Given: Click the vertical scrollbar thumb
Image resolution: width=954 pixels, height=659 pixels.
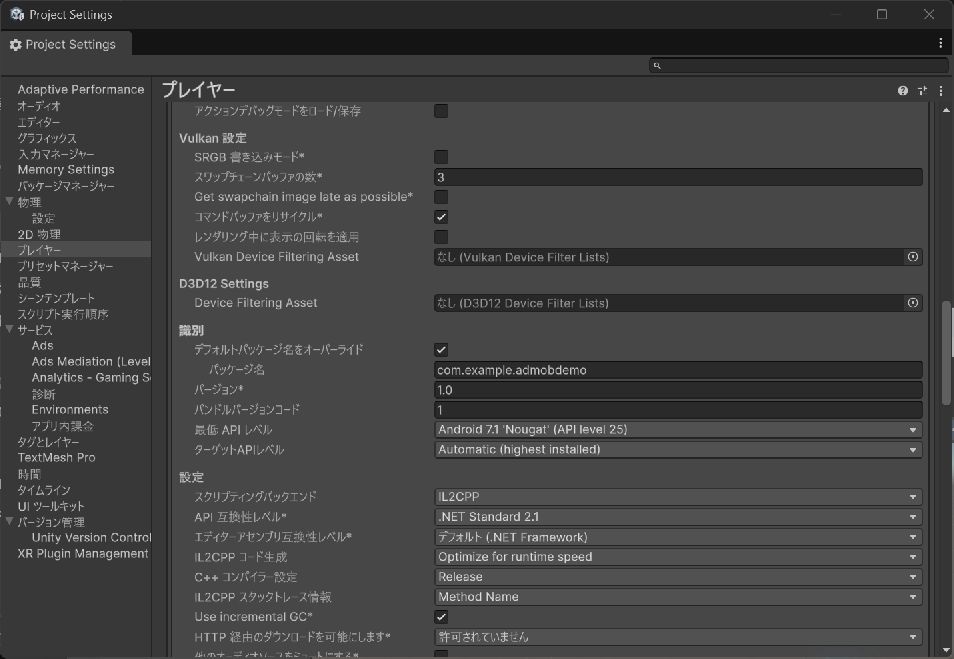Looking at the screenshot, I should (946, 352).
